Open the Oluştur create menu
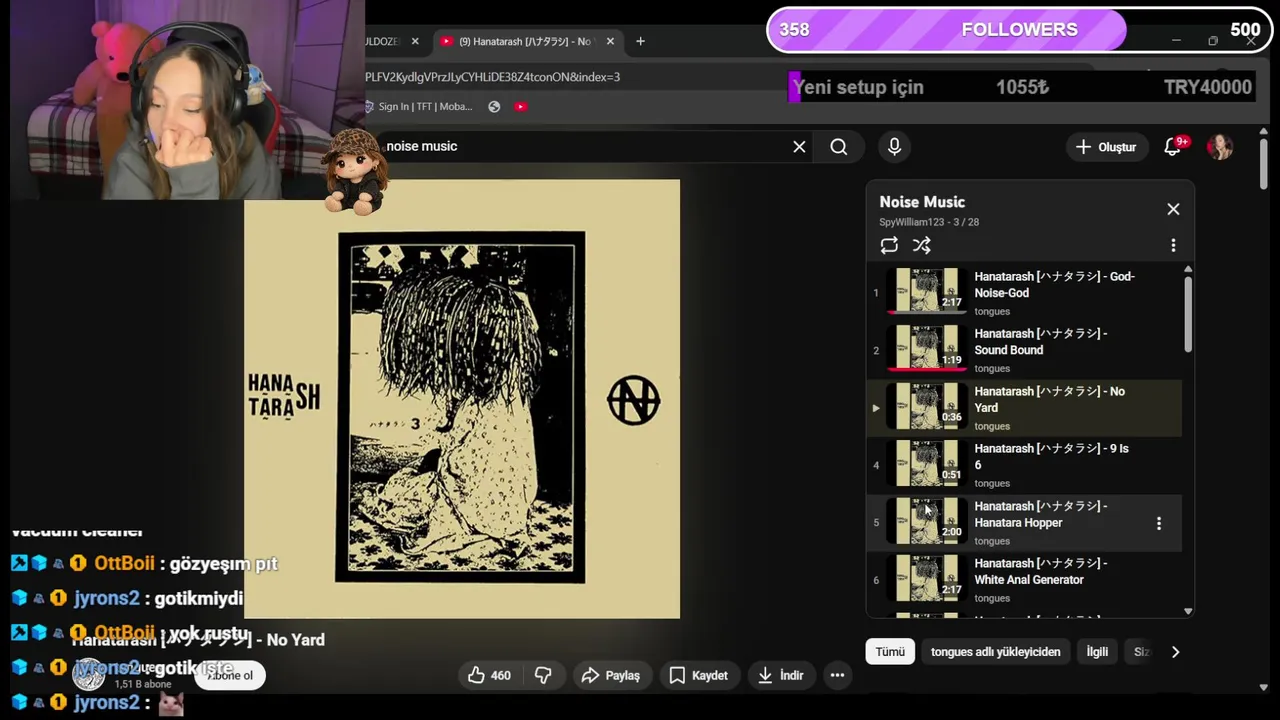The height and width of the screenshot is (720, 1280). coord(1105,147)
